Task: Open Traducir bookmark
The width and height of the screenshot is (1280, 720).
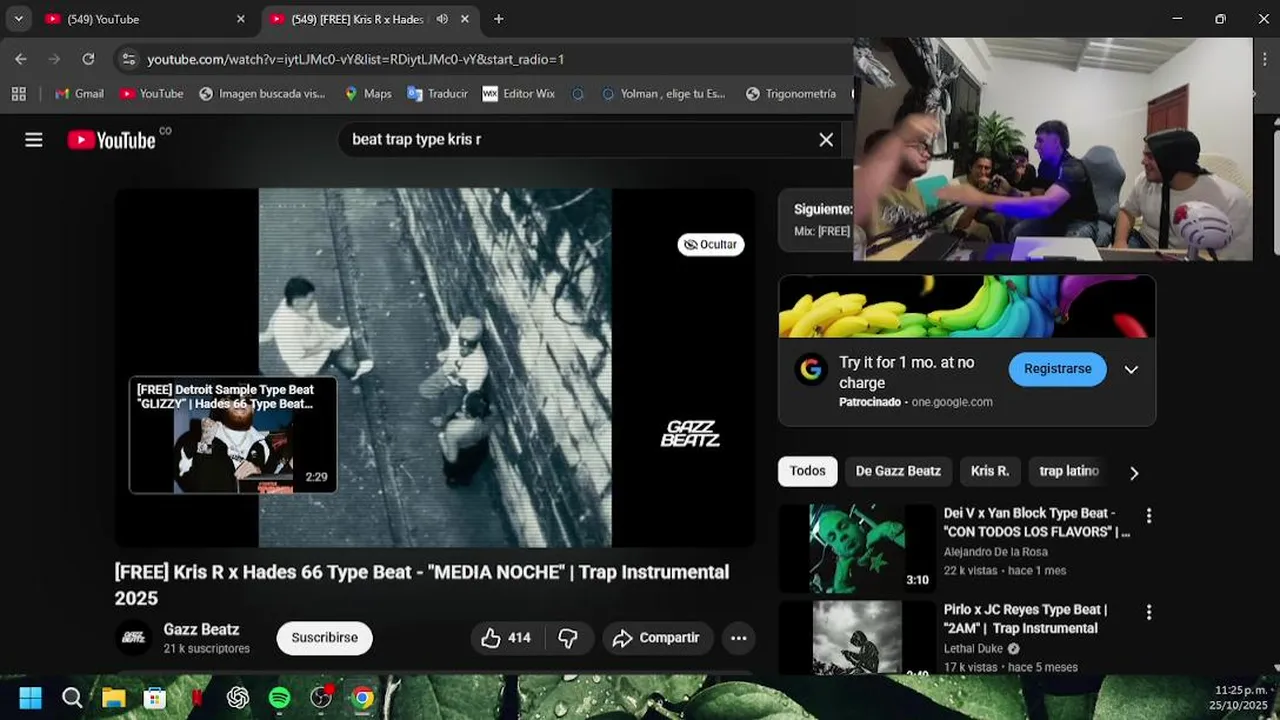Action: (437, 93)
